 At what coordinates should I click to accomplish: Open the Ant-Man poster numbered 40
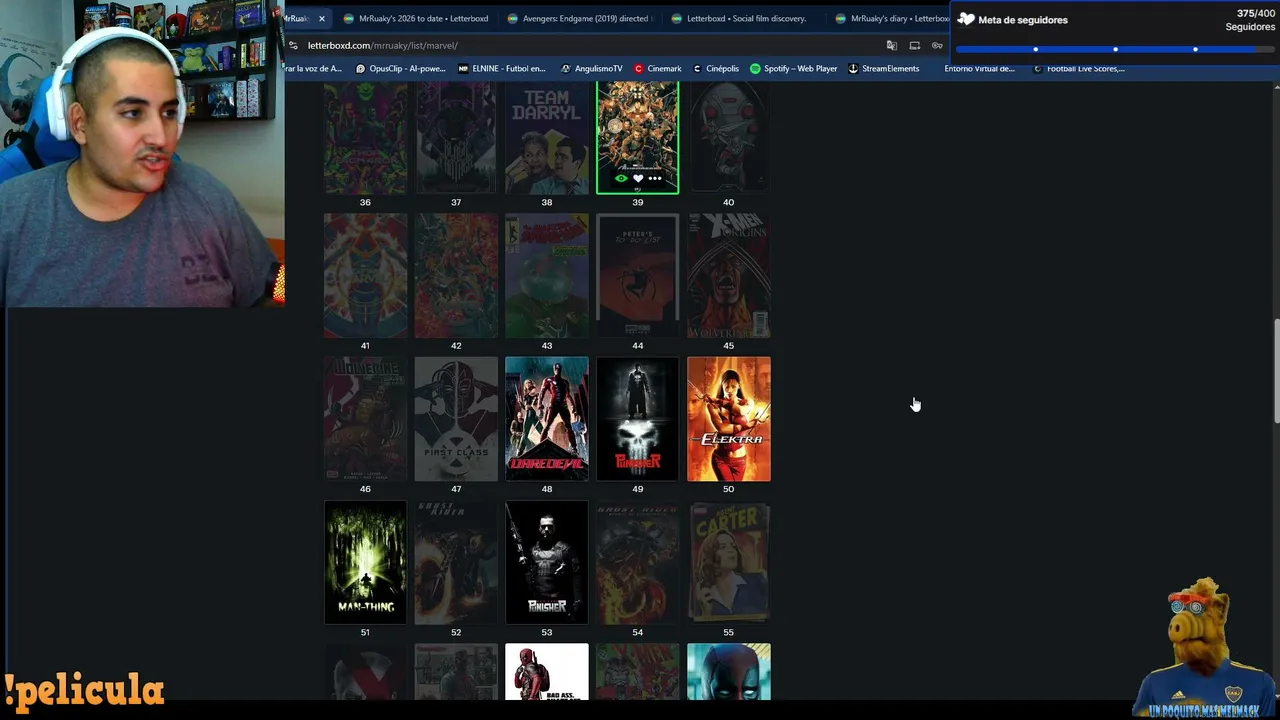[x=729, y=138]
